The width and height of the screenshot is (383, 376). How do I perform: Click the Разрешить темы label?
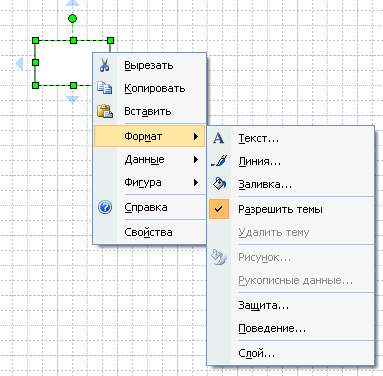pyautogui.click(x=280, y=209)
